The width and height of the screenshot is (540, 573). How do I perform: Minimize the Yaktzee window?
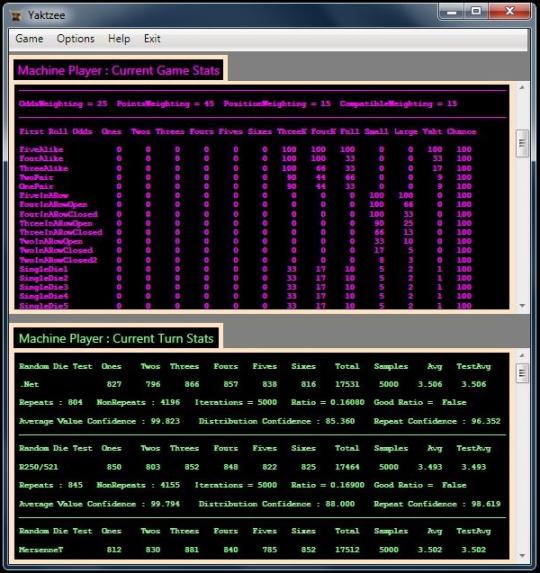click(x=452, y=11)
